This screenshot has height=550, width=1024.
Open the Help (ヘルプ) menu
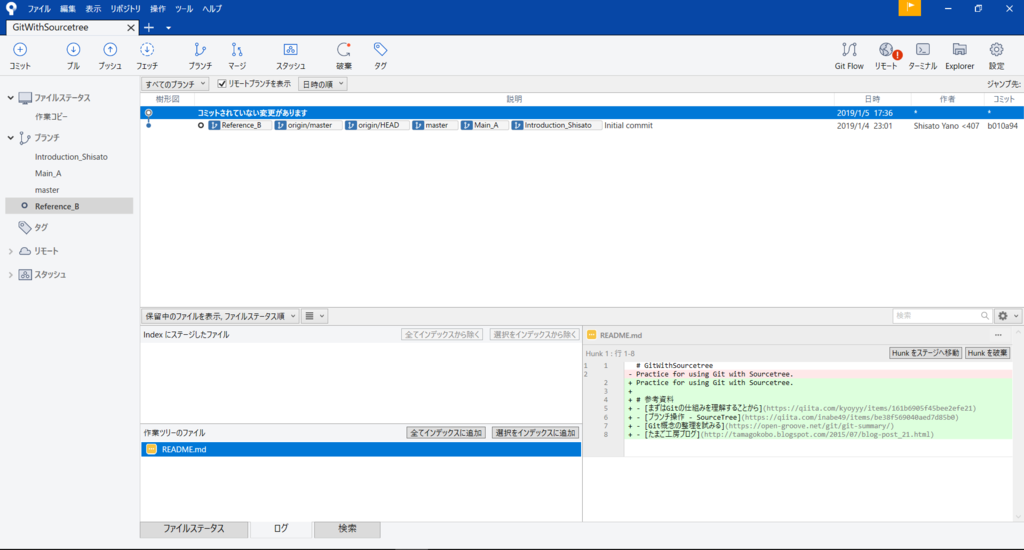(x=212, y=9)
